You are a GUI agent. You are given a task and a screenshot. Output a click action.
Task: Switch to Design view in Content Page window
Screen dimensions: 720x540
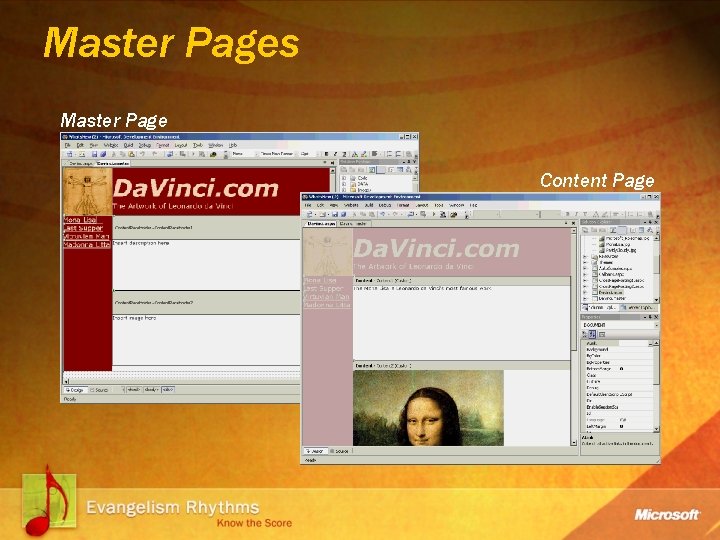(315, 451)
